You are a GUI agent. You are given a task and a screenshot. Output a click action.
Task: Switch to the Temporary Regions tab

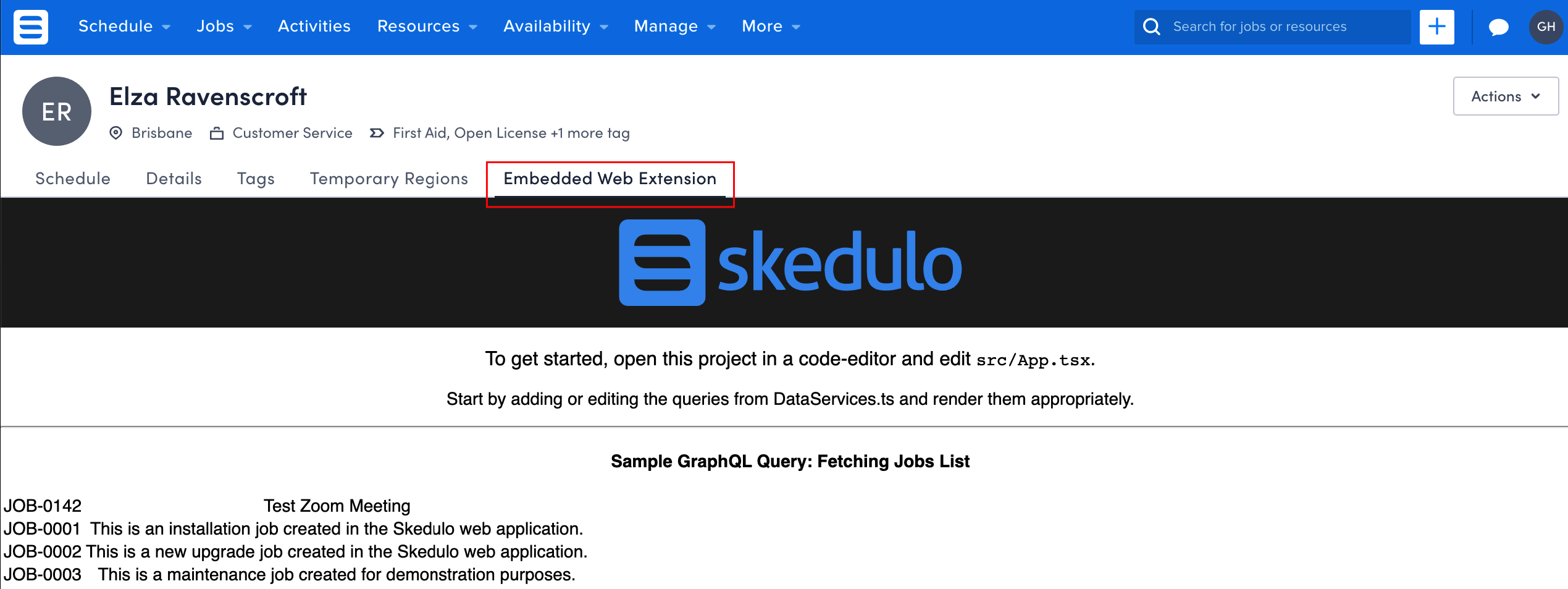point(388,179)
